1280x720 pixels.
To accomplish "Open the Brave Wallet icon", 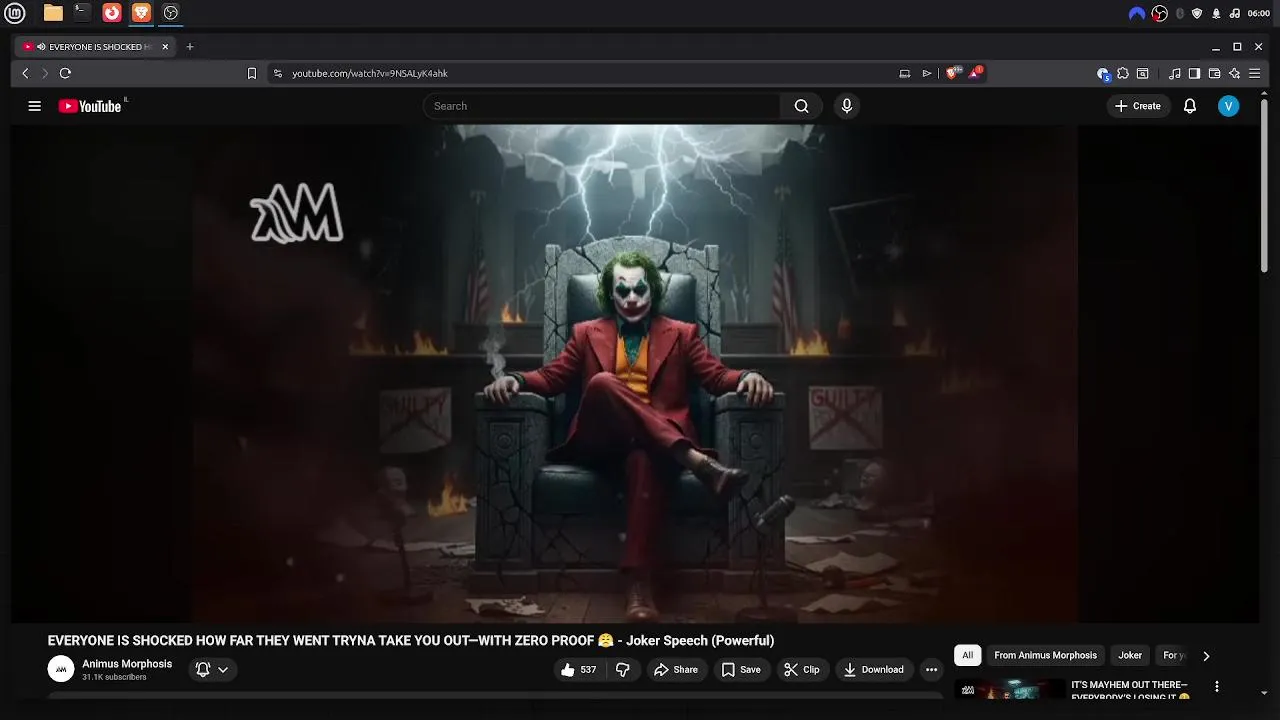I will pos(1214,73).
